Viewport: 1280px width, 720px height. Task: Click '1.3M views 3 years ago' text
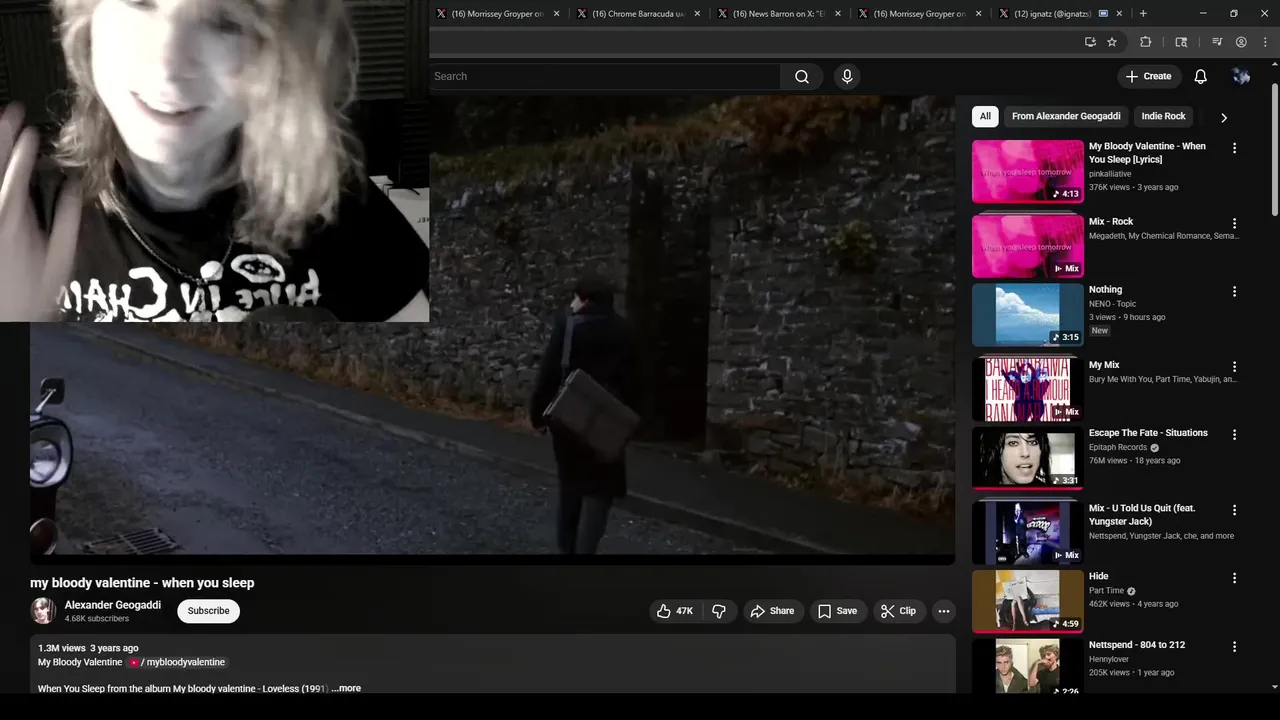(x=88, y=648)
